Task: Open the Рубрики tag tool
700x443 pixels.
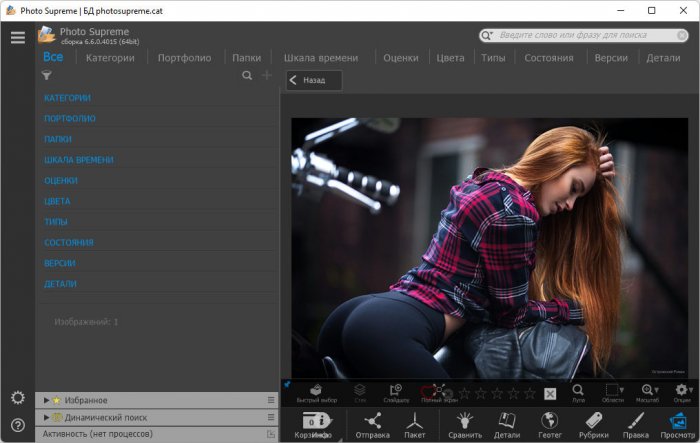Action: (593, 422)
